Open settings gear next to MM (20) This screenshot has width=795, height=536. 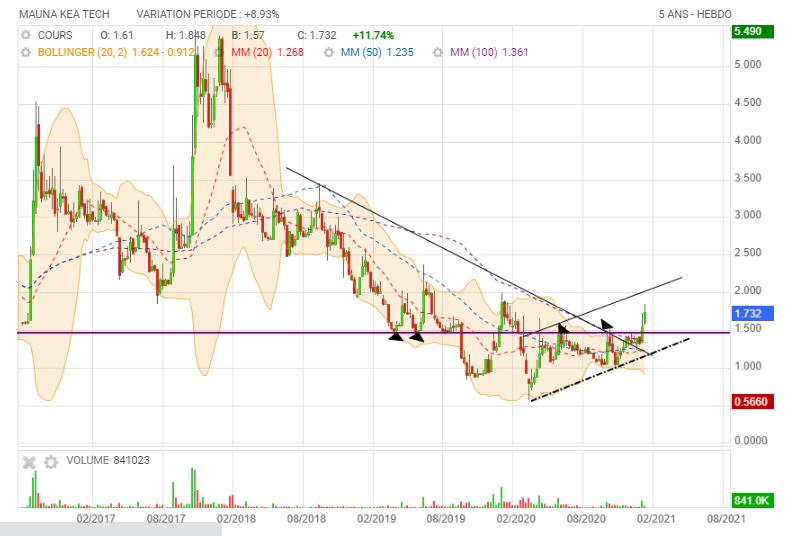219,52
